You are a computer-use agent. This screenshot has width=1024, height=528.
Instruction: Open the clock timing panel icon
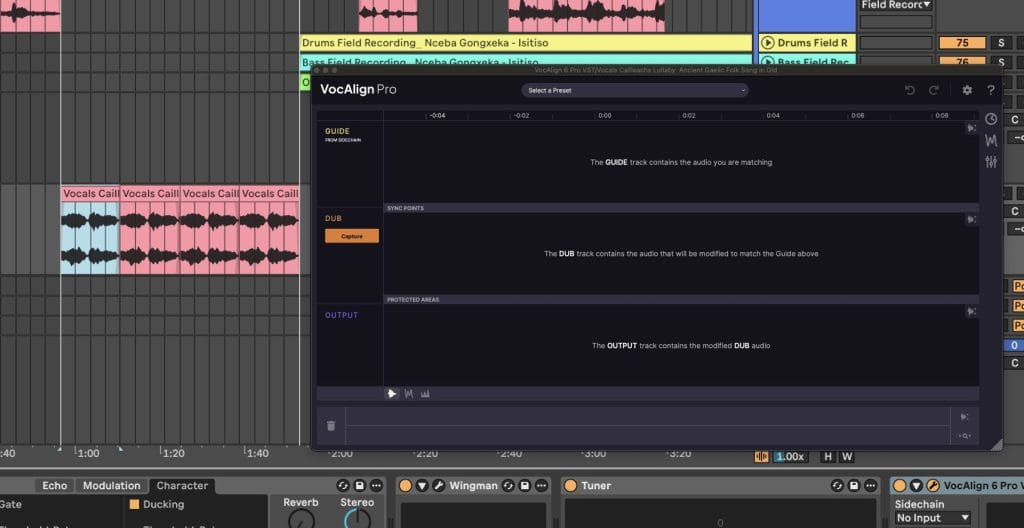pyautogui.click(x=991, y=119)
